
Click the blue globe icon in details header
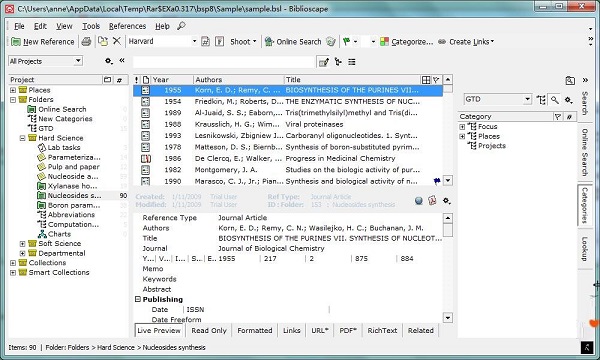coord(419,200)
